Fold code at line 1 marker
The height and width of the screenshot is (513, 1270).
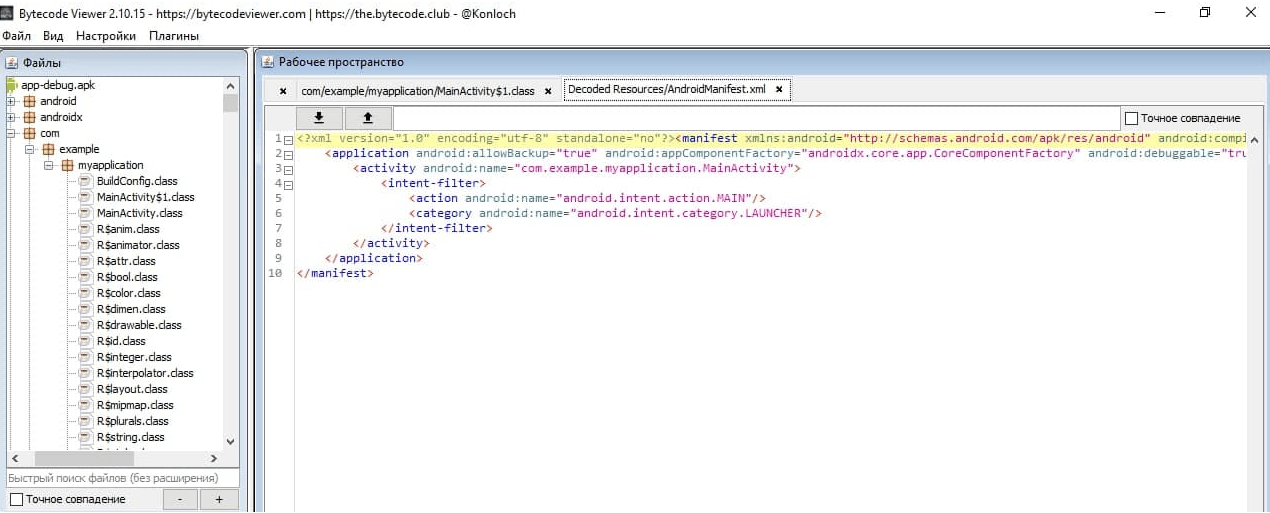pyautogui.click(x=288, y=139)
